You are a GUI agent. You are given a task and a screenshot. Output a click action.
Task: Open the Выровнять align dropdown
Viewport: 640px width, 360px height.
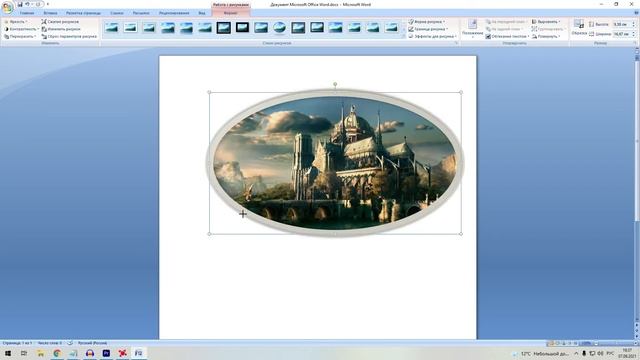pos(546,22)
